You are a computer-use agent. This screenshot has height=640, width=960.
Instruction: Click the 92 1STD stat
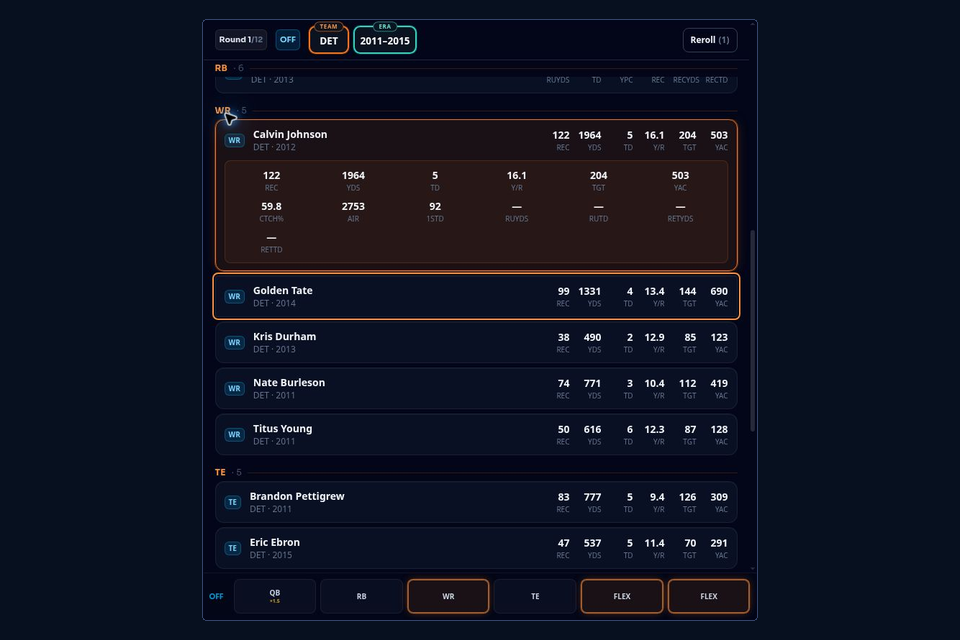pyautogui.click(x=435, y=211)
